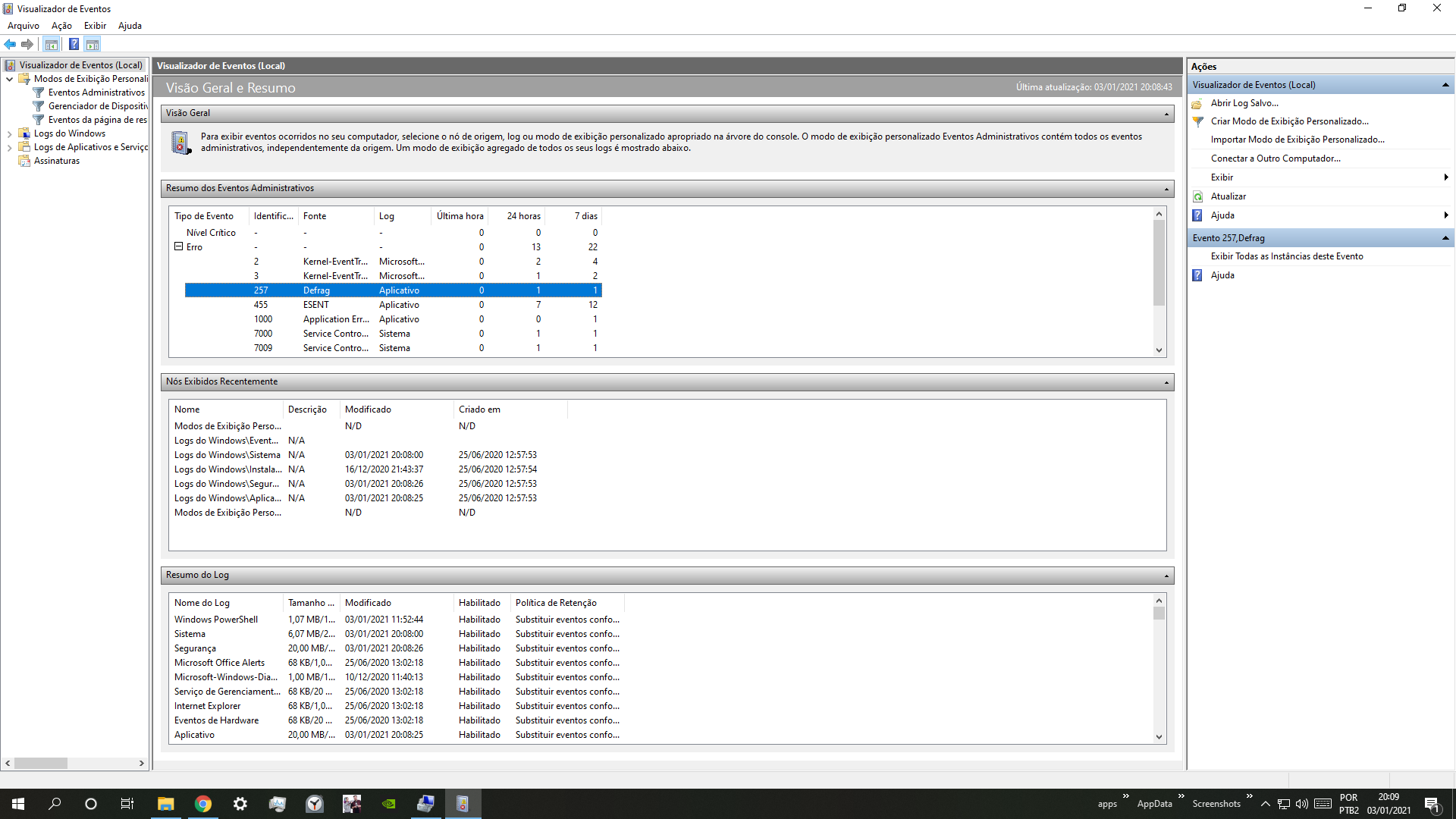Click the Assinaturas folder icon in tree
The height and width of the screenshot is (819, 1456).
24,161
